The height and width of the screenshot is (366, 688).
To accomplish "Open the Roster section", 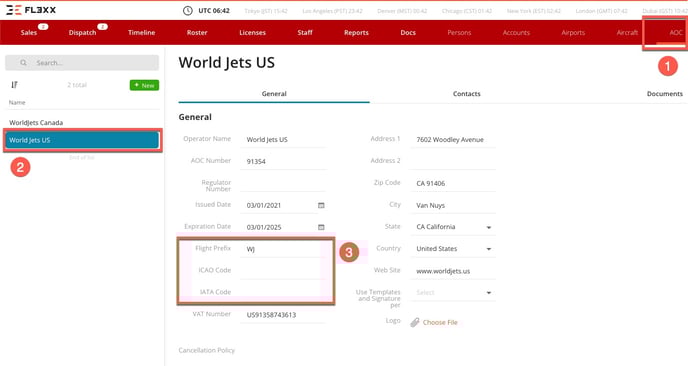I will click(197, 32).
